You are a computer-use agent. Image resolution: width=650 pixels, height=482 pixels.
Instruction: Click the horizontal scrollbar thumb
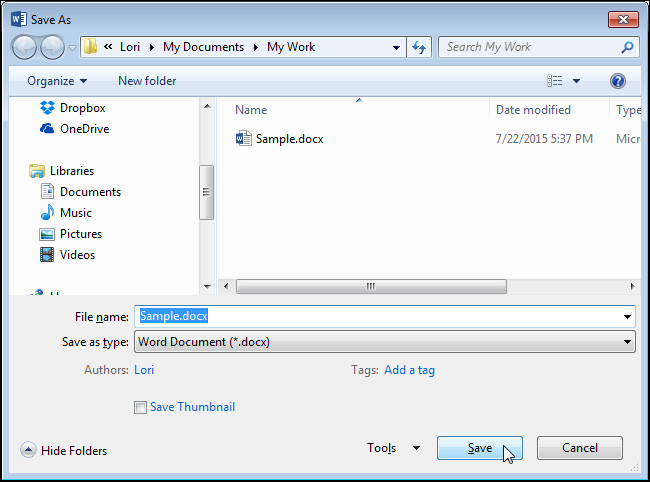(x=371, y=286)
